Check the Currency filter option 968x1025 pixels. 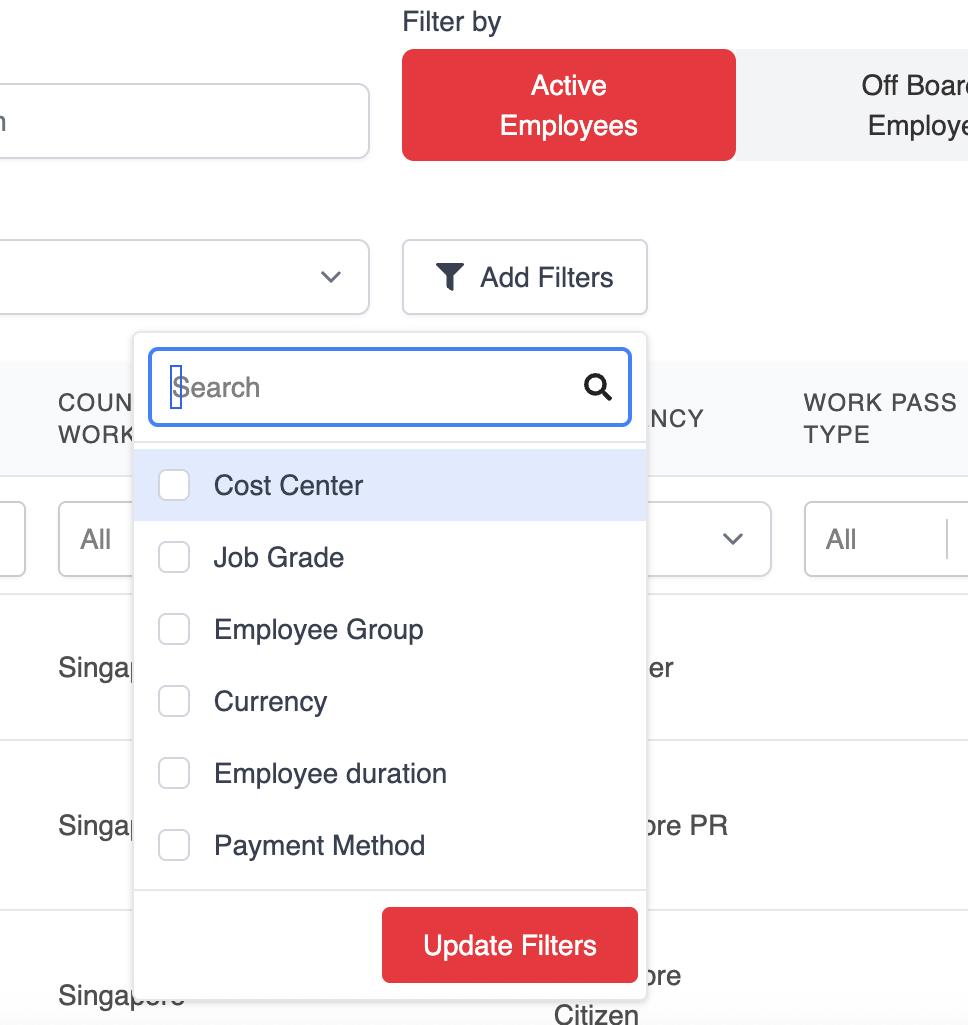point(174,701)
